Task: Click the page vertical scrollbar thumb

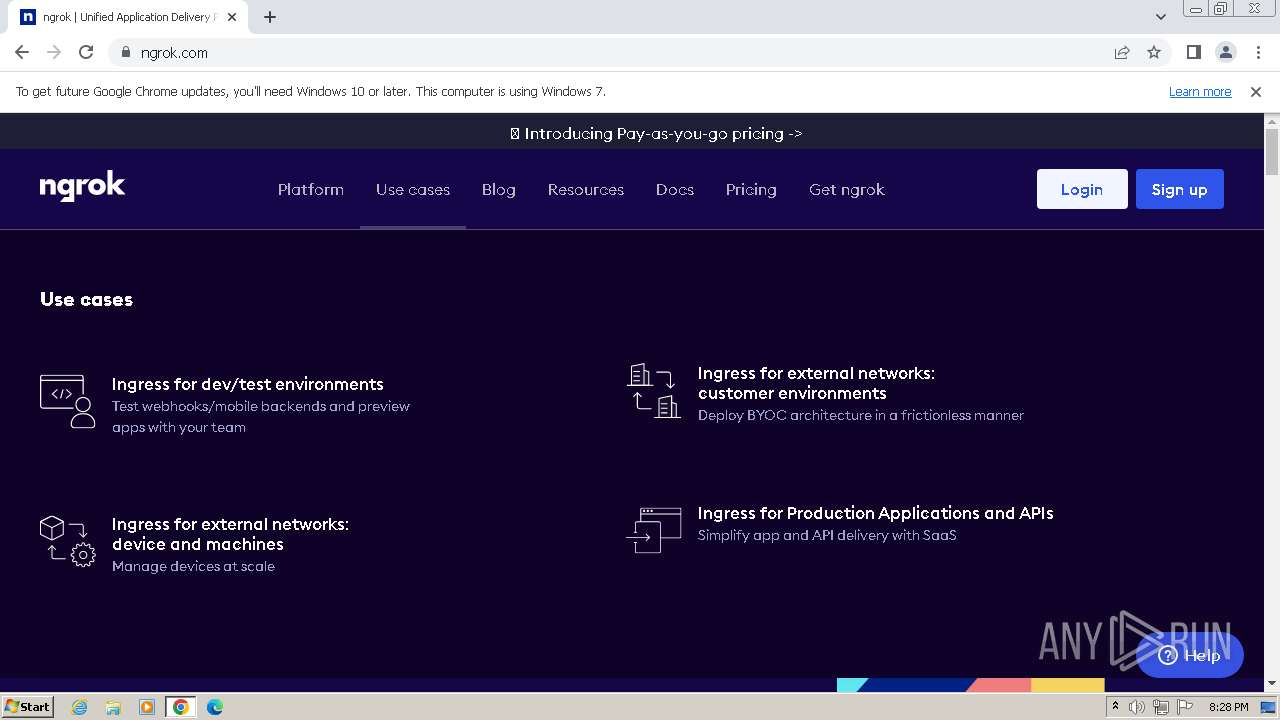Action: pyautogui.click(x=1272, y=151)
